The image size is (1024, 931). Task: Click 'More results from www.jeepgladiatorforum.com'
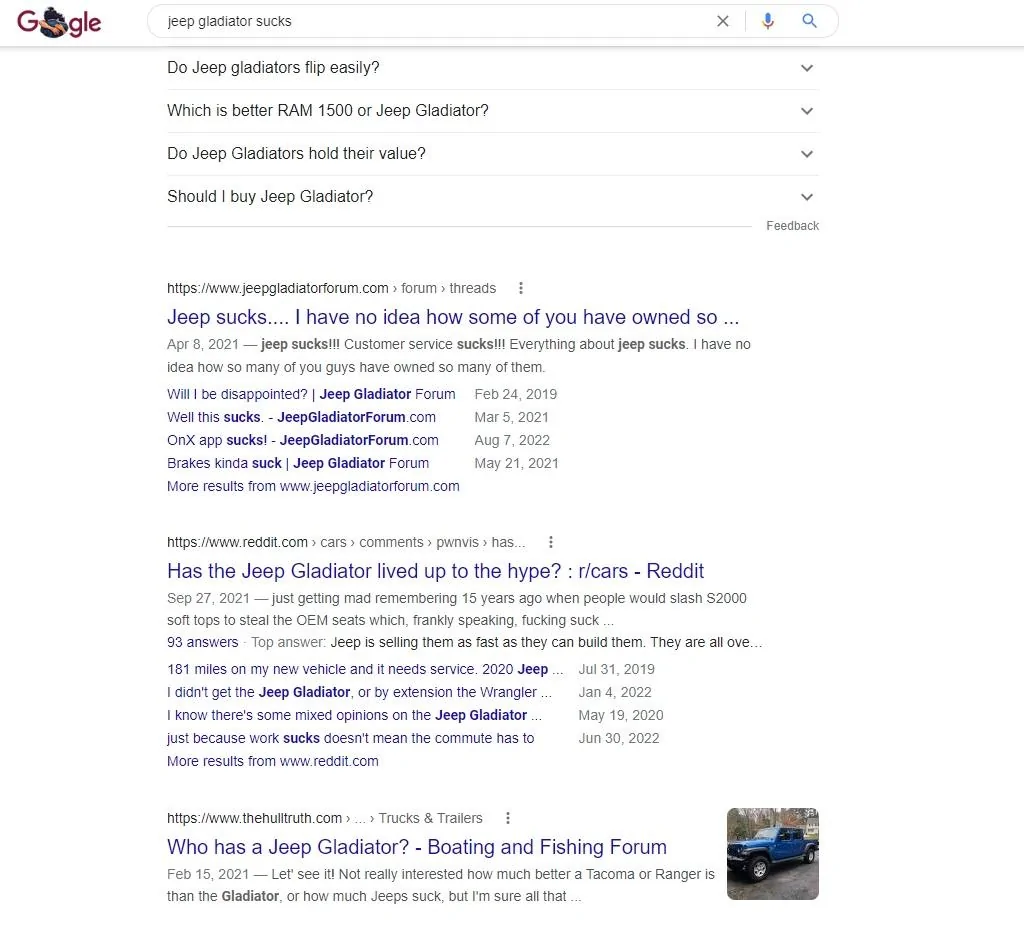[x=313, y=486]
